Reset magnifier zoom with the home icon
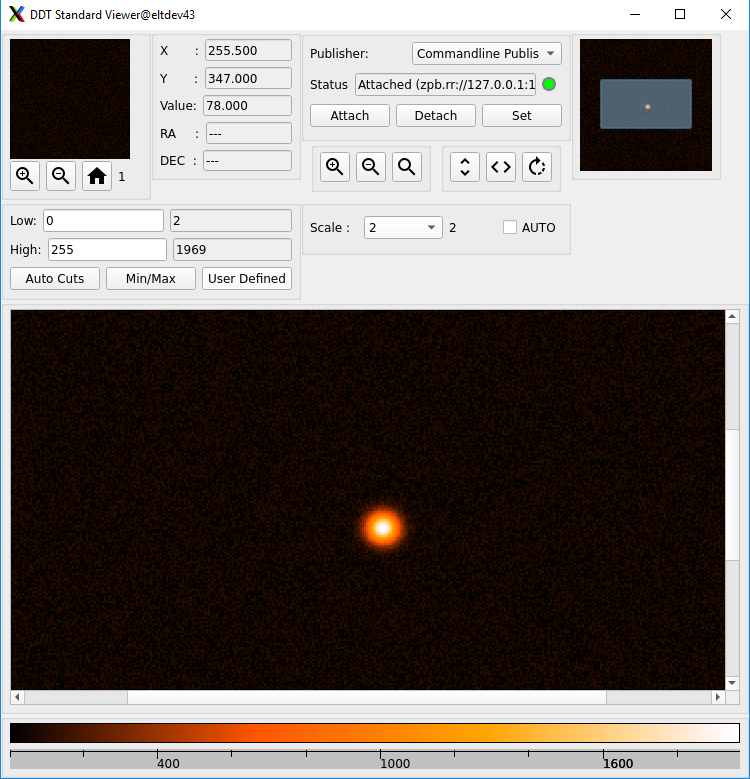 click(97, 176)
